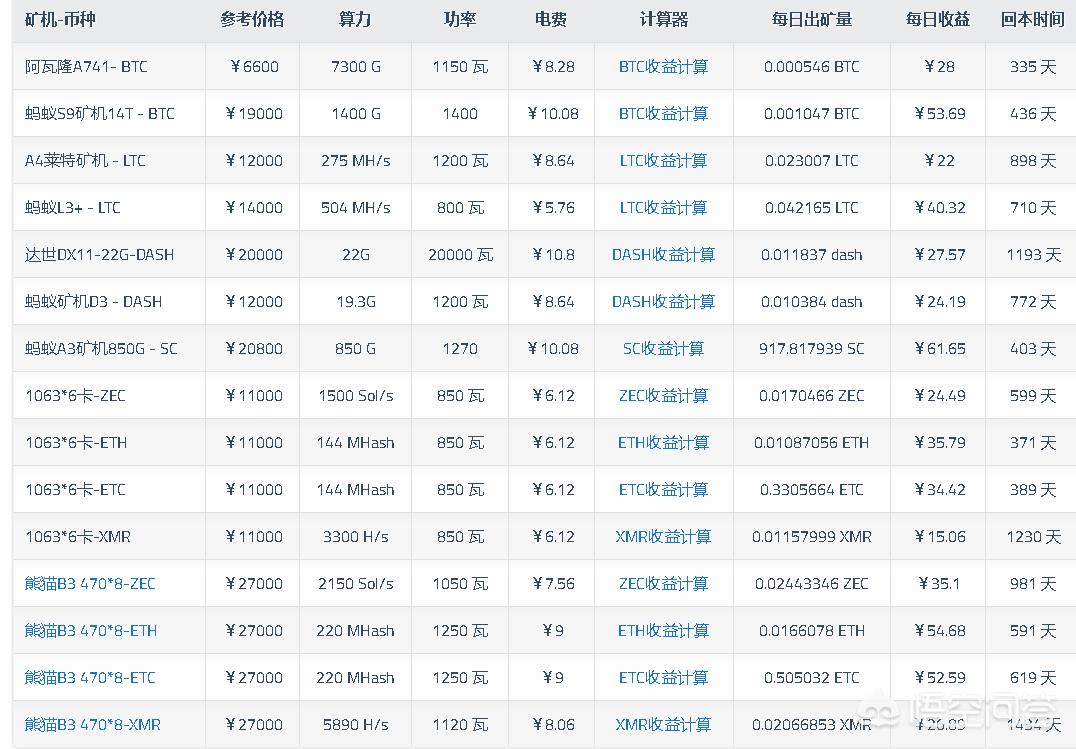Open the 熊猫B3 470*8-XMR miner link
The height and width of the screenshot is (749, 1076).
[92, 725]
